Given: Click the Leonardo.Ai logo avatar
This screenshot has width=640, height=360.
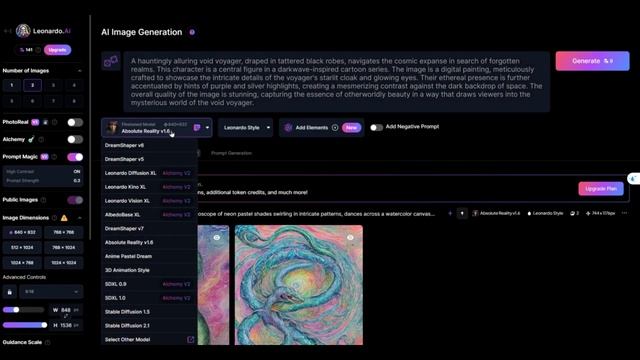Looking at the screenshot, I should pyautogui.click(x=23, y=31).
